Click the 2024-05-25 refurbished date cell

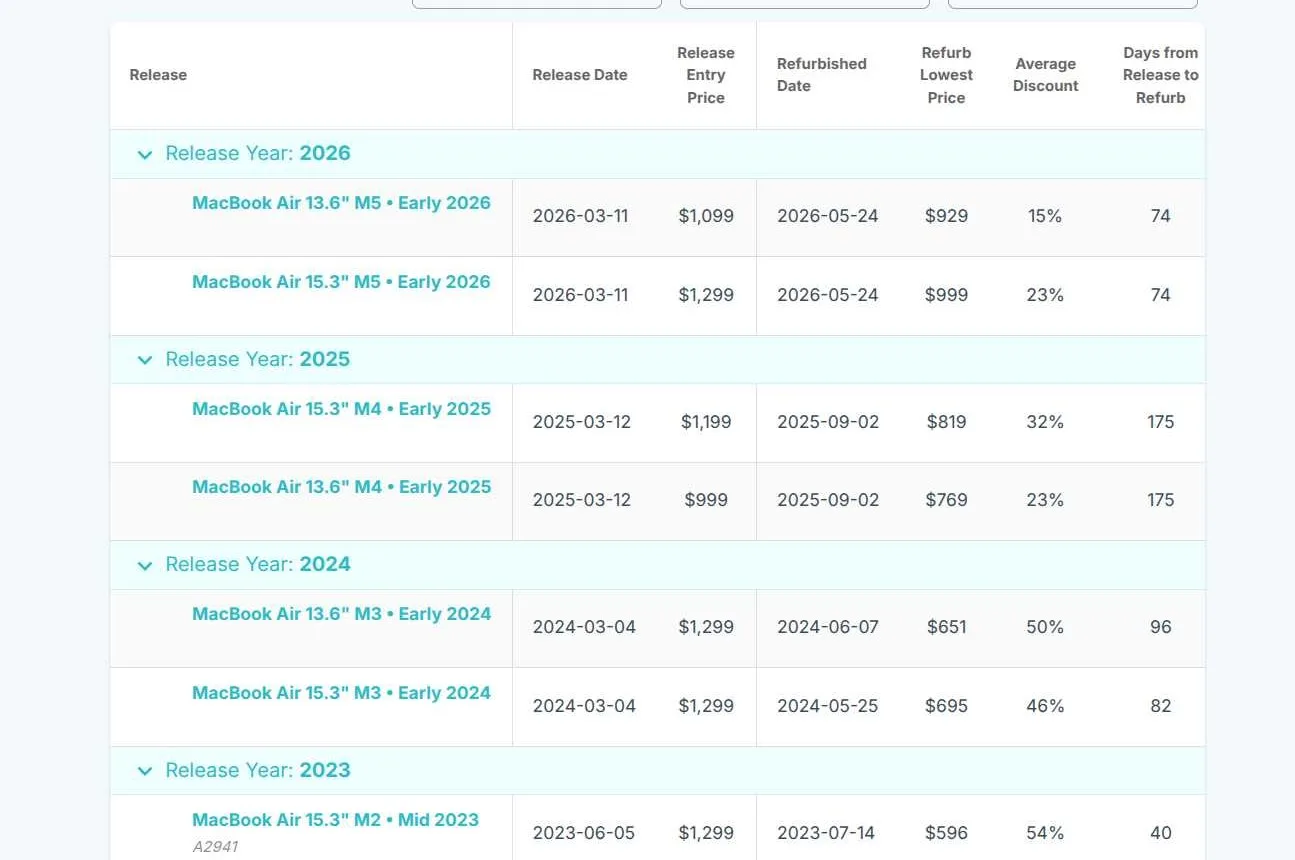[x=828, y=706]
